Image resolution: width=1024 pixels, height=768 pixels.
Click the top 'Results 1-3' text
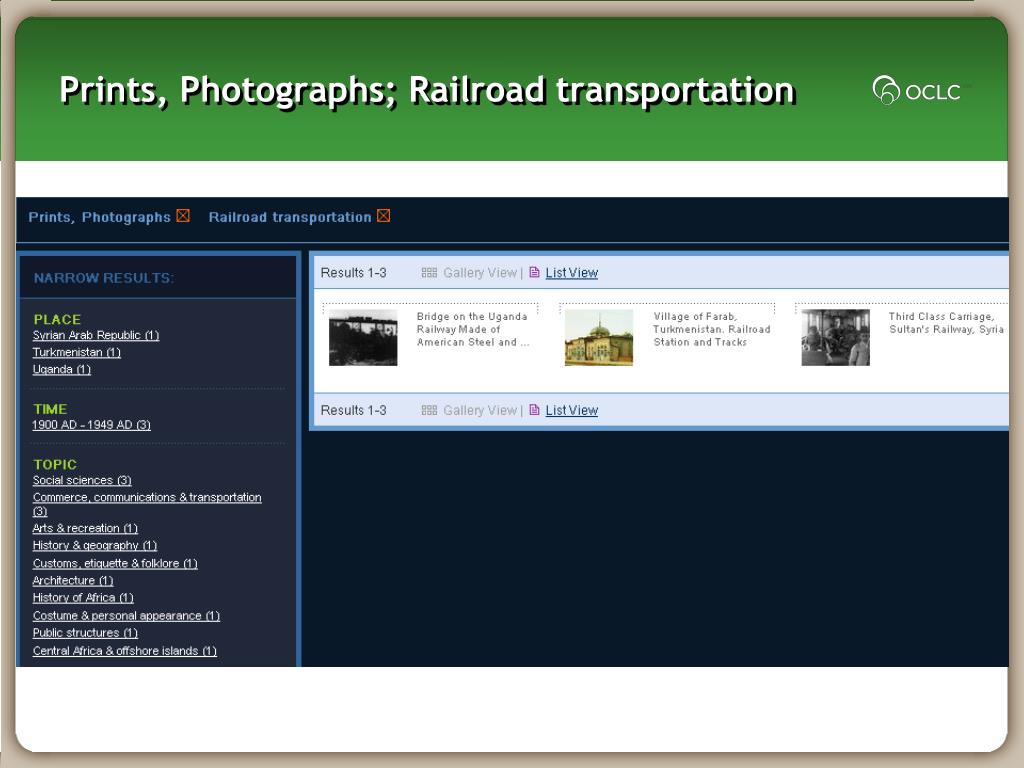pos(353,273)
